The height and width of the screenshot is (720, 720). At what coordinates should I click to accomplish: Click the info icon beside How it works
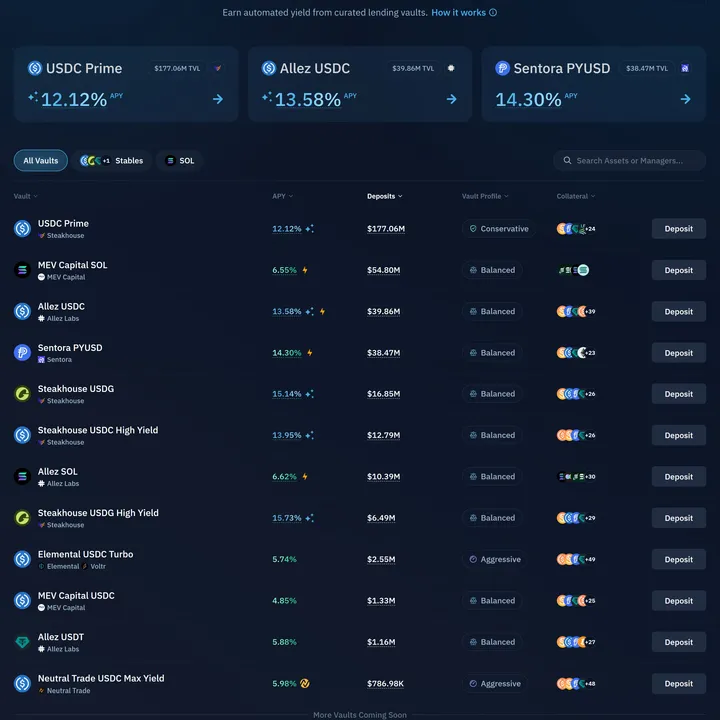[x=493, y=13]
